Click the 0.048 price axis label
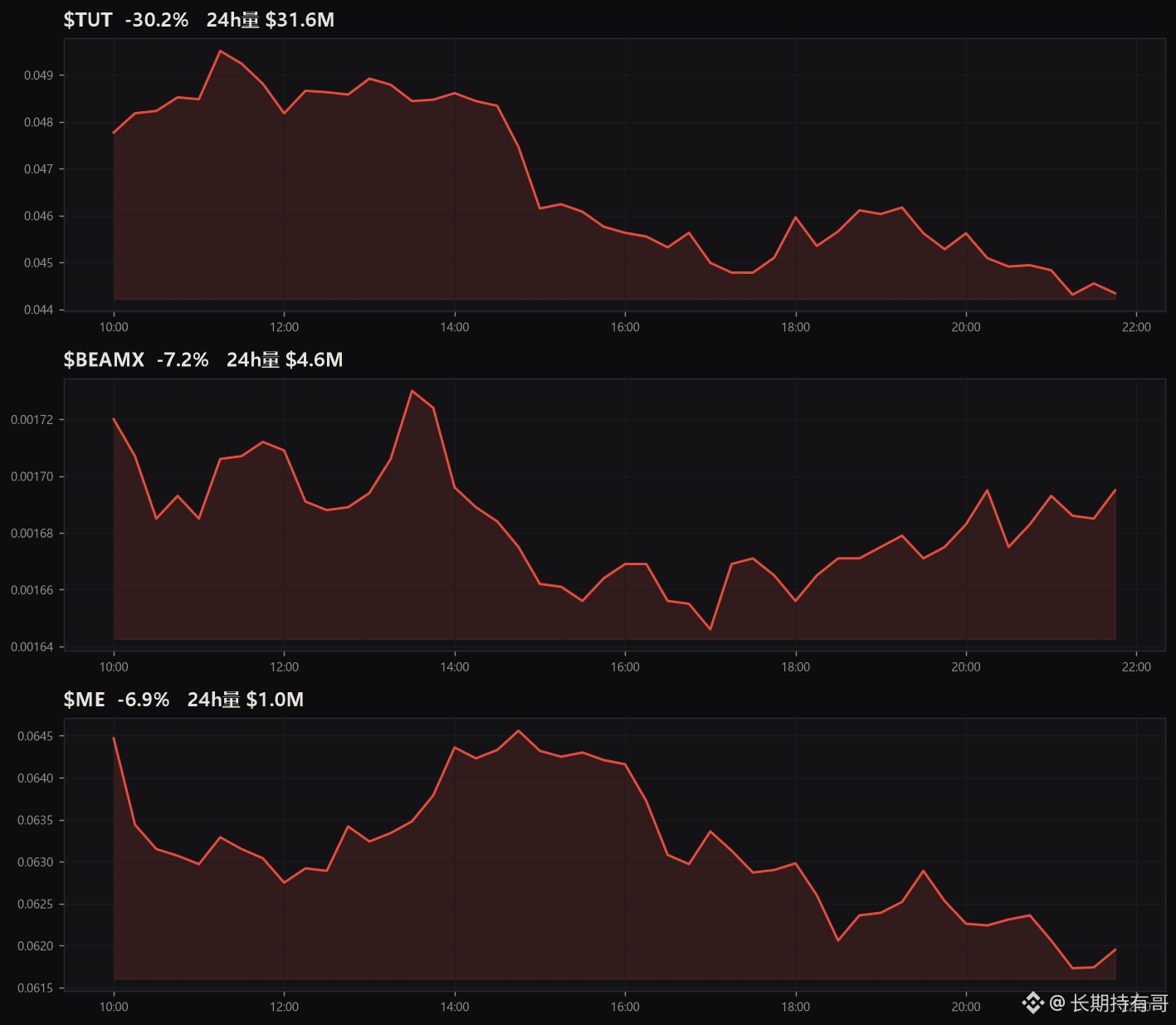This screenshot has width=1176, height=1025. pos(38,122)
